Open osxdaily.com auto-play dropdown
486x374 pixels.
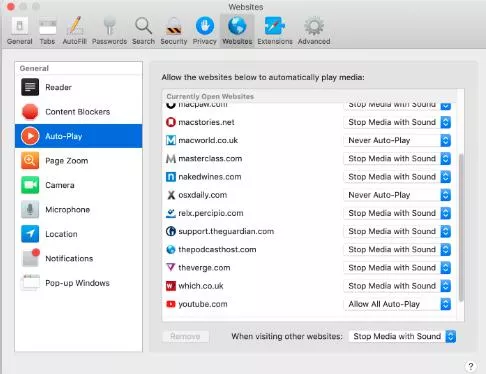[x=397, y=195]
